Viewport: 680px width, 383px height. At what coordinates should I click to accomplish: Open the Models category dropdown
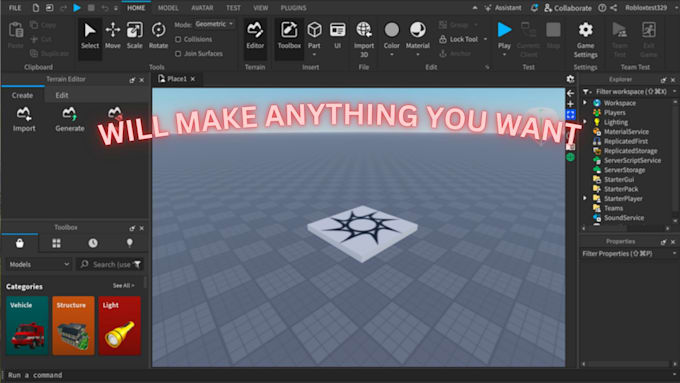coord(39,264)
